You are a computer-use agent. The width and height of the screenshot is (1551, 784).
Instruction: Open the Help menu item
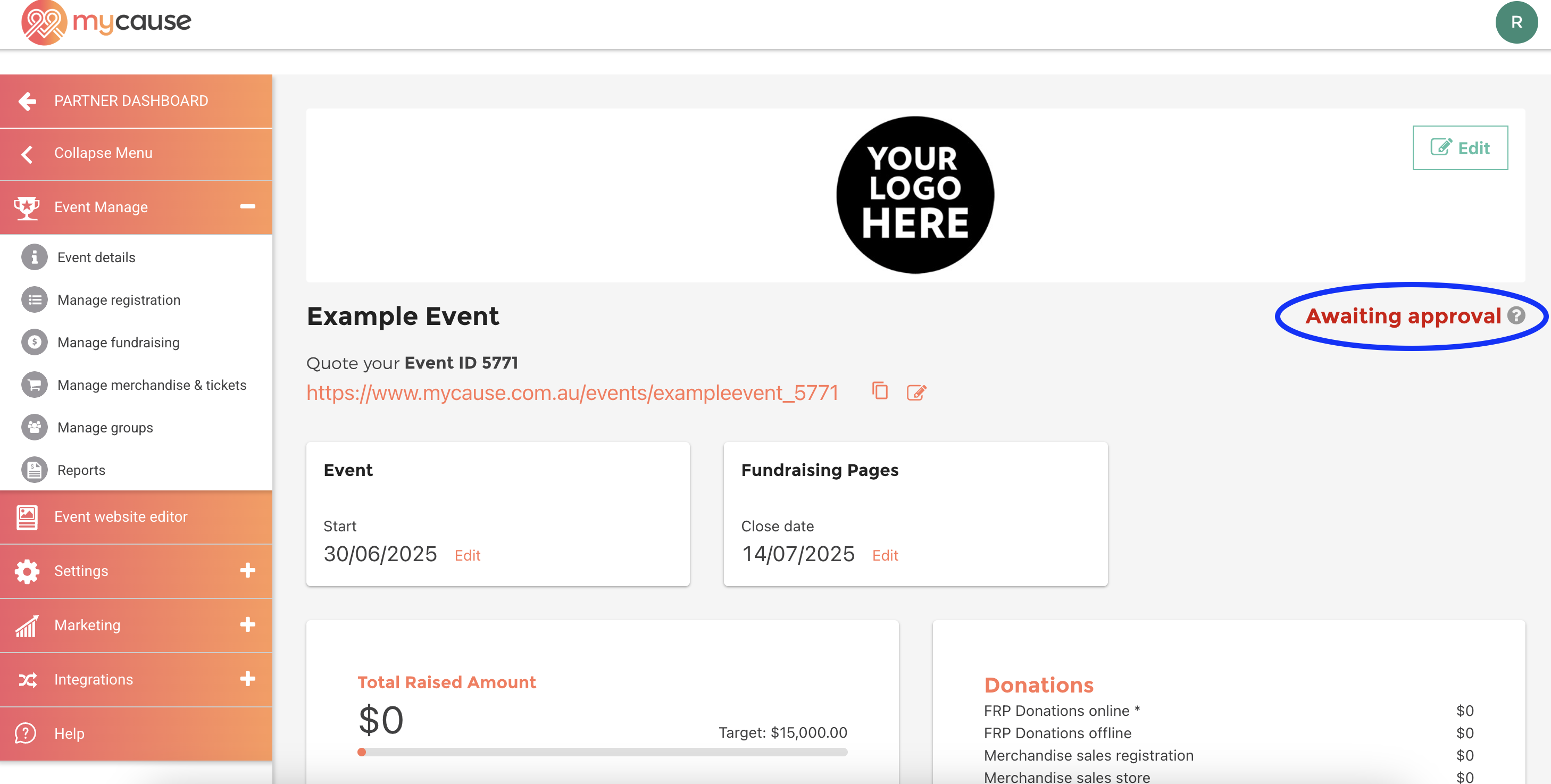136,733
